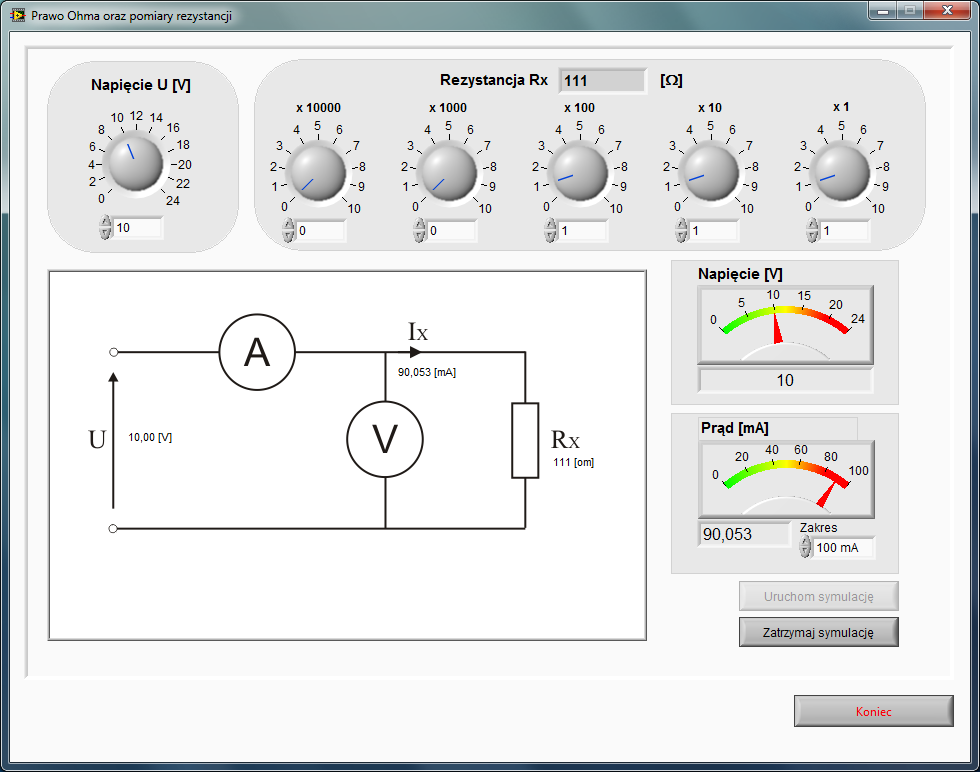Click the voltmeter V symbol in circuit
This screenshot has width=980, height=772.
tap(385, 439)
